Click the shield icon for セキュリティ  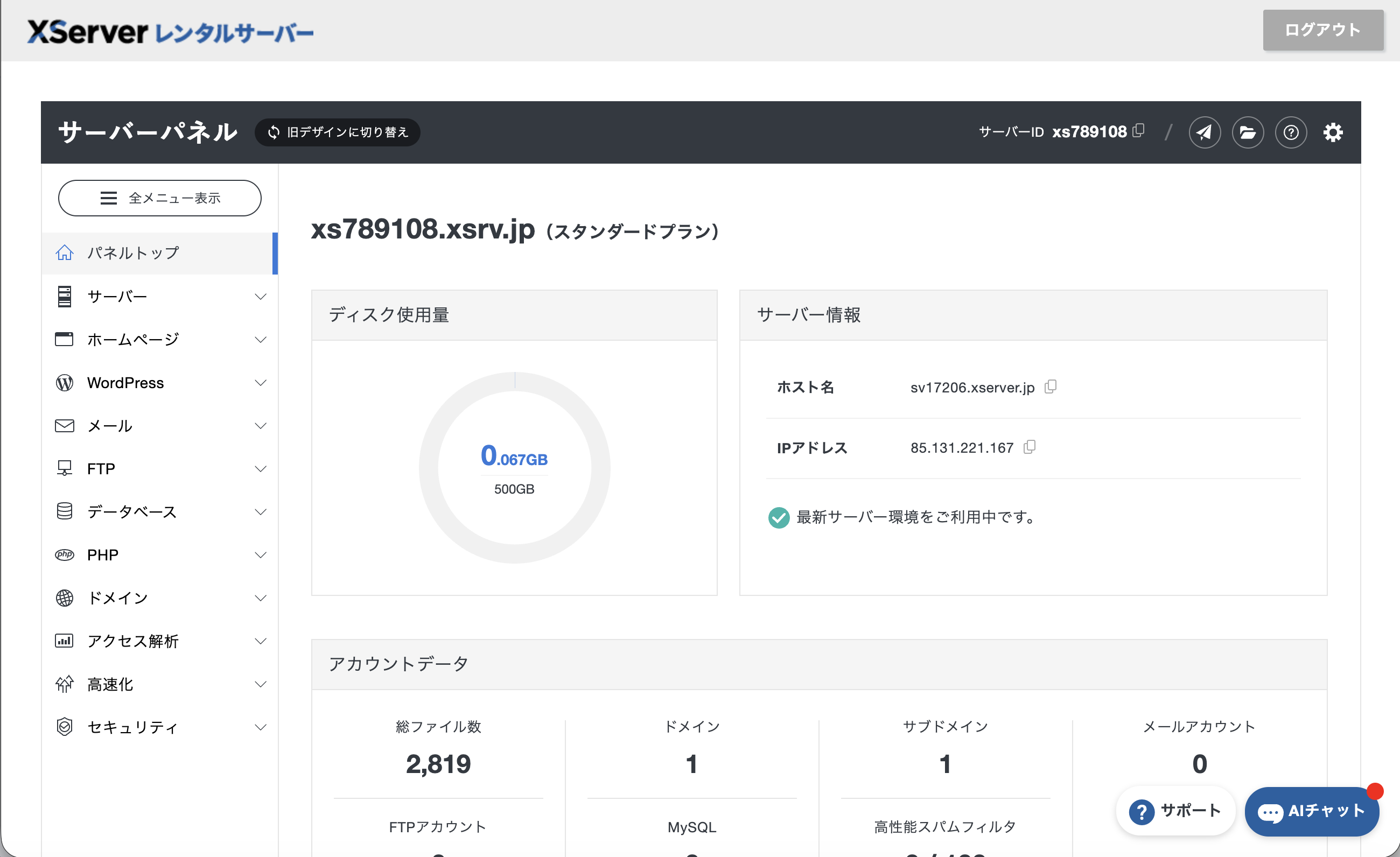pos(64,726)
